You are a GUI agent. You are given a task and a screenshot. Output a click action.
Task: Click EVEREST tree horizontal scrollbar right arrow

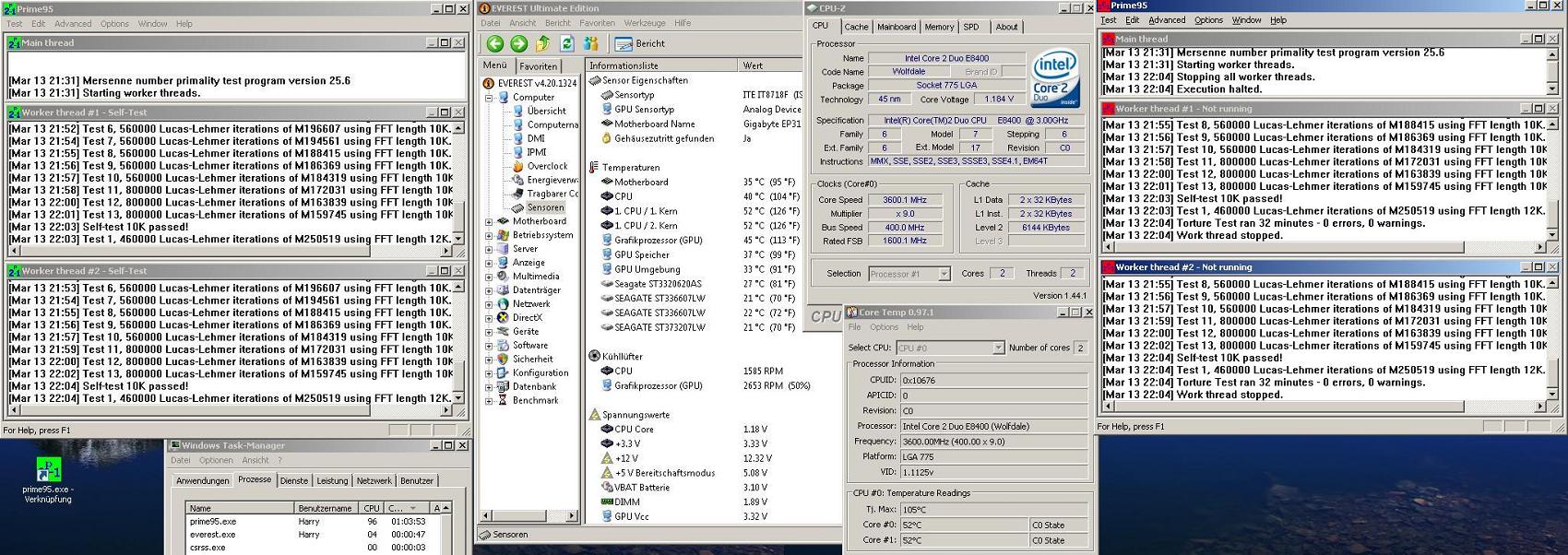point(571,515)
